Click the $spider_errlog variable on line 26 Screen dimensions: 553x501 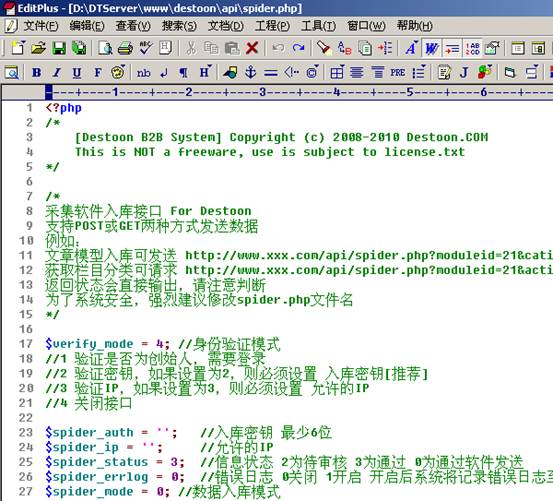97,477
